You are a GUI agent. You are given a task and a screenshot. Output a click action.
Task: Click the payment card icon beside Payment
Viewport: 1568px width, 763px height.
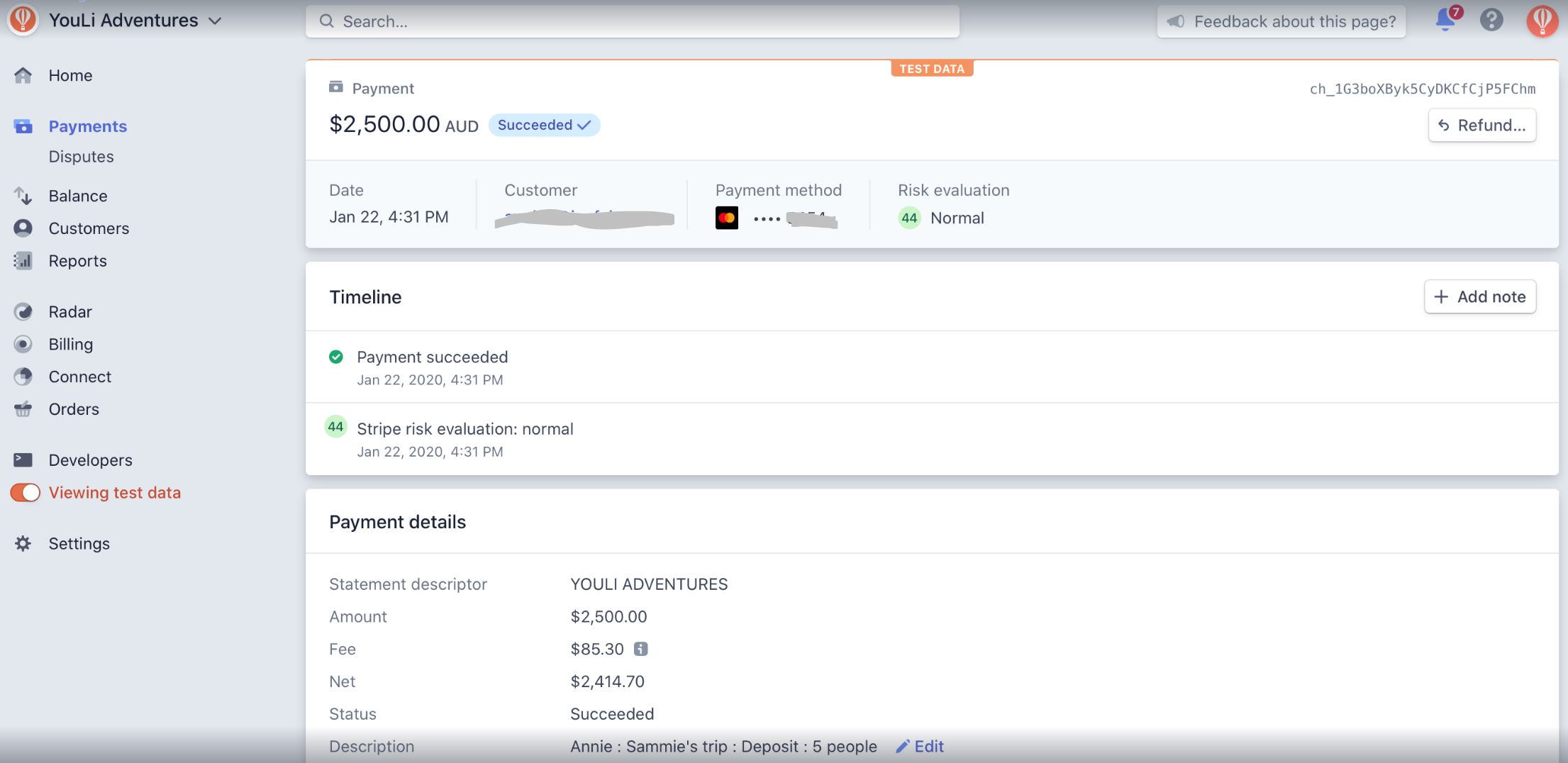coord(336,87)
